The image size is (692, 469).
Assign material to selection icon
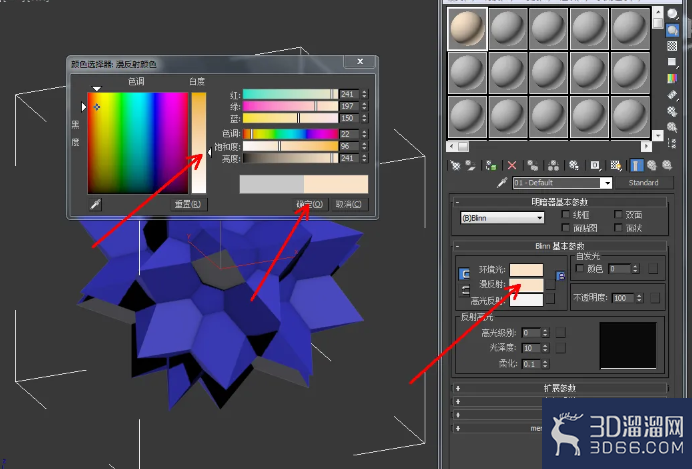(491, 165)
